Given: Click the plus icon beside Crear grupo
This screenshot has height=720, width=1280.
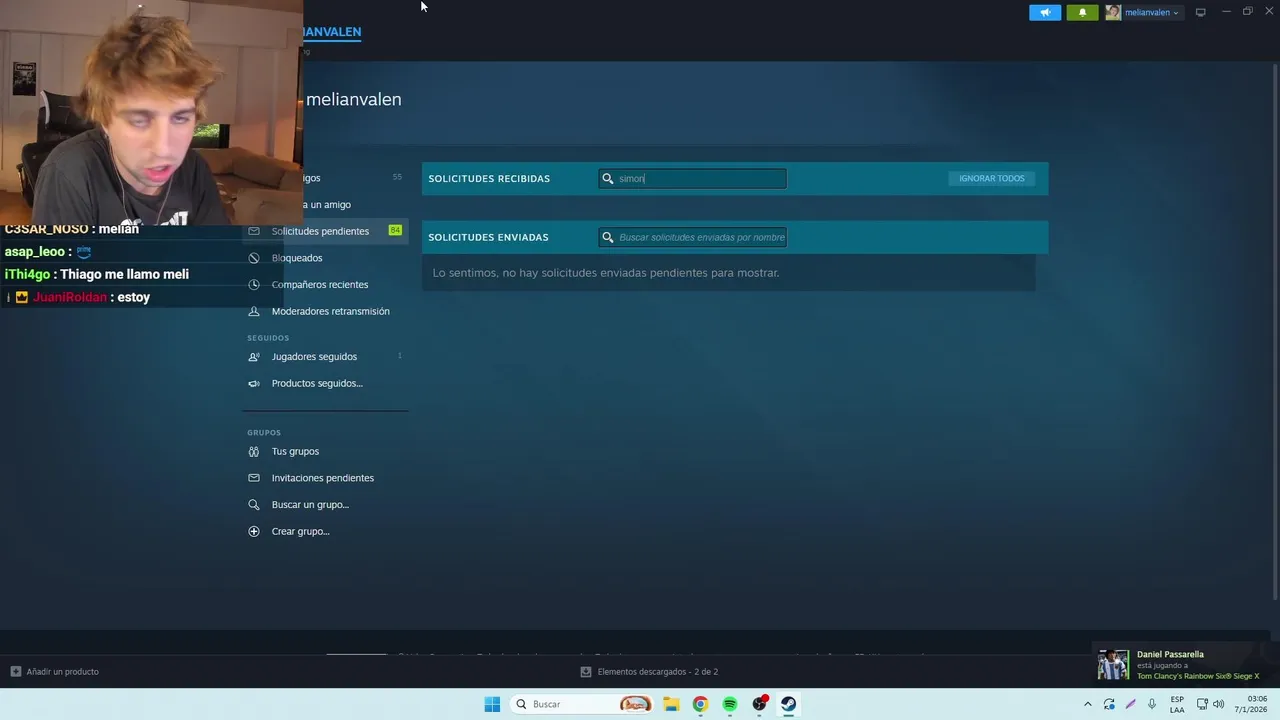Looking at the screenshot, I should coord(254,531).
